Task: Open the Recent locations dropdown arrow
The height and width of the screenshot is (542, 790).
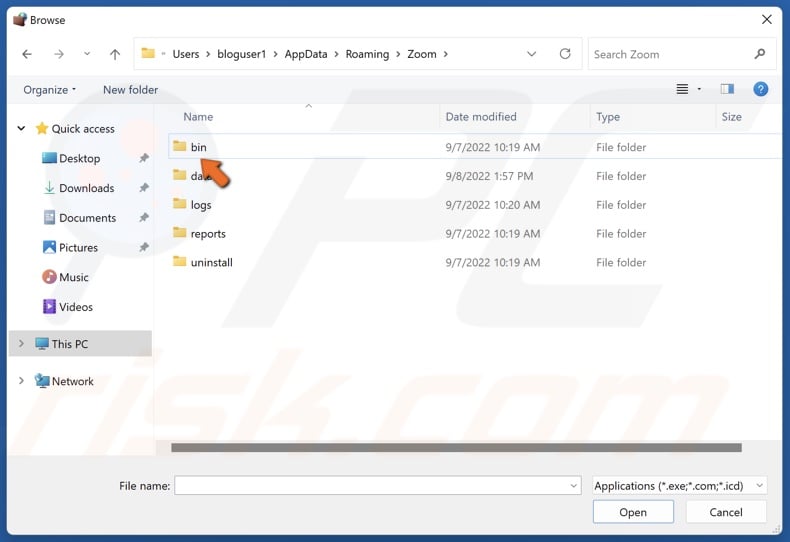Action: (87, 54)
